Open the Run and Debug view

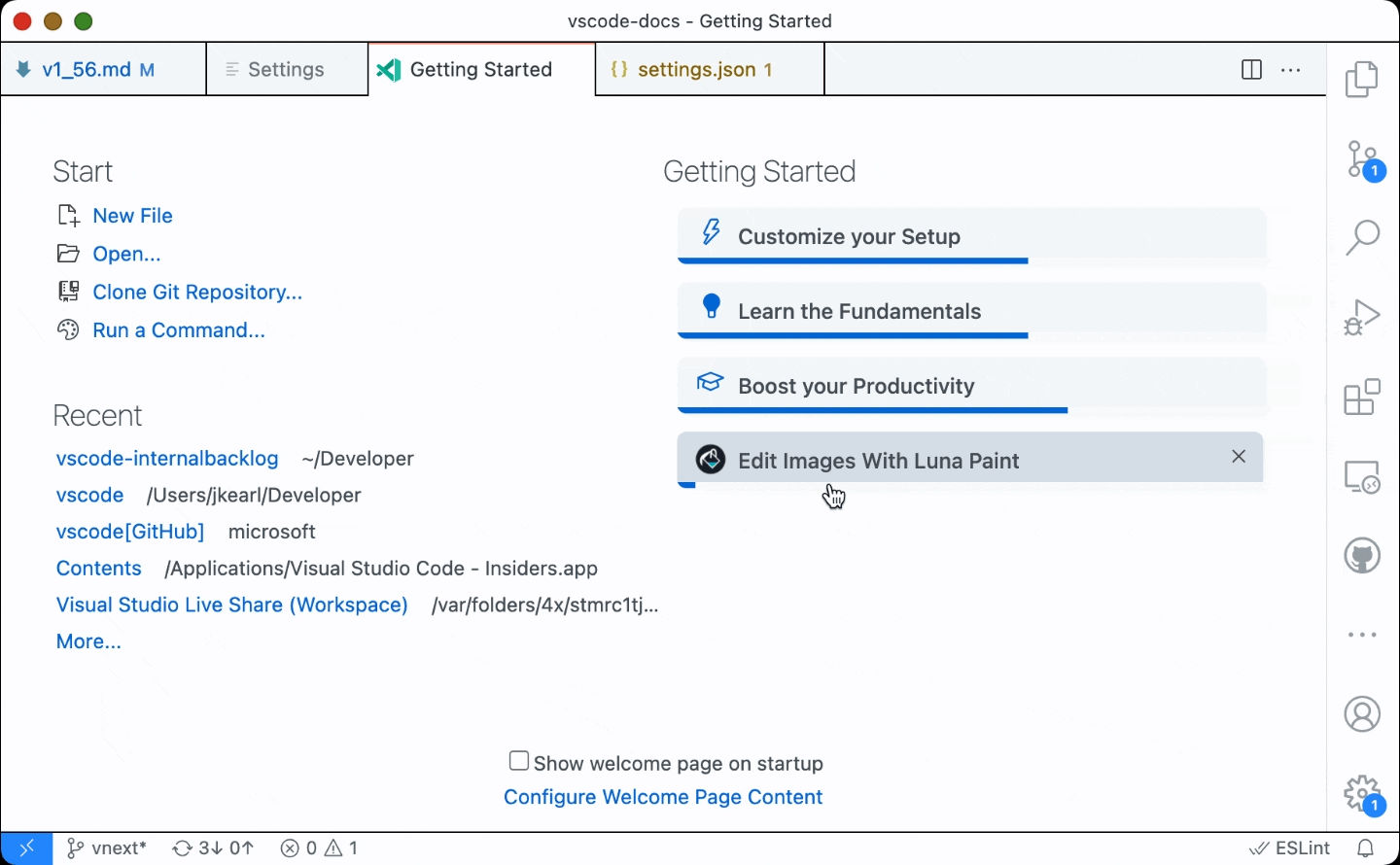pyautogui.click(x=1362, y=316)
